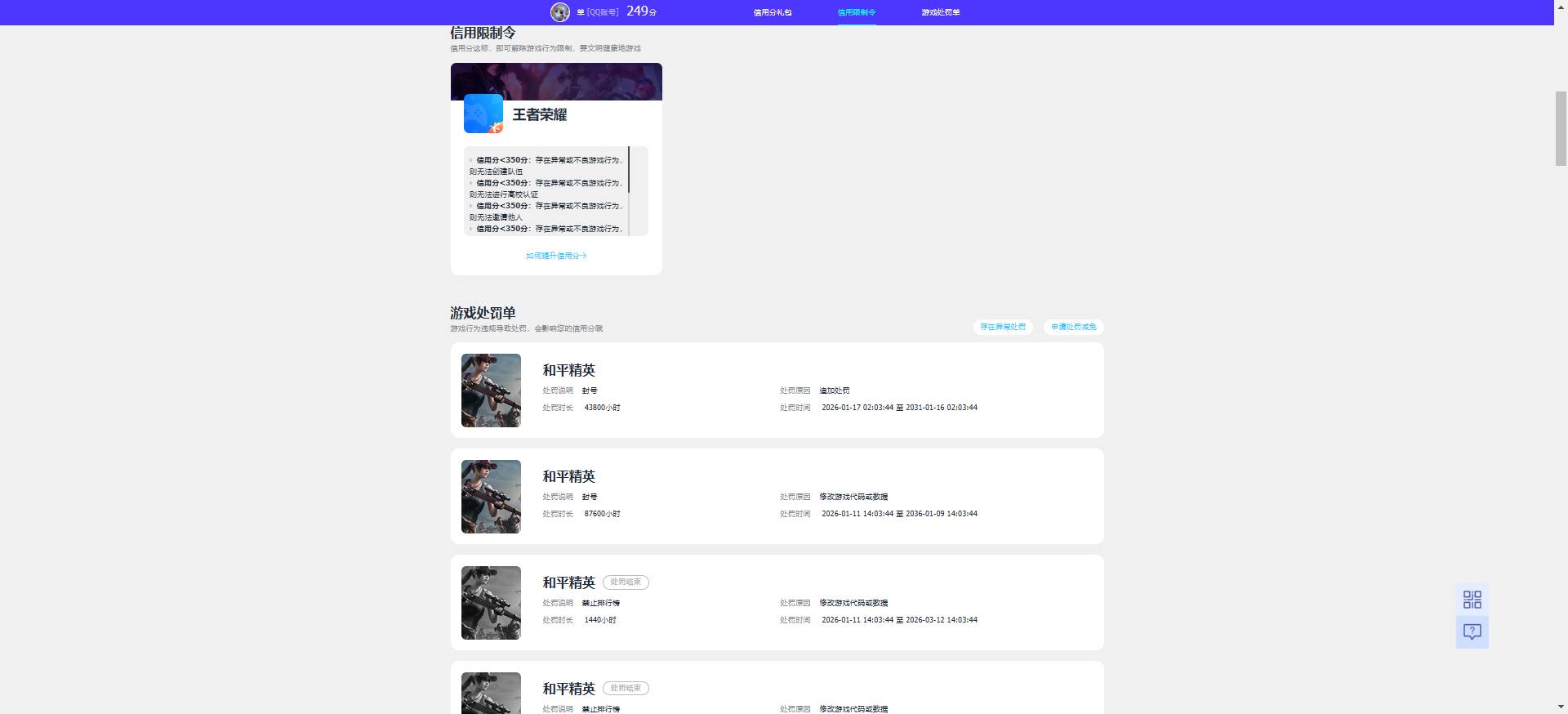1568x714 pixels.
Task: Click the [QQ账号] label in header
Action: [602, 12]
